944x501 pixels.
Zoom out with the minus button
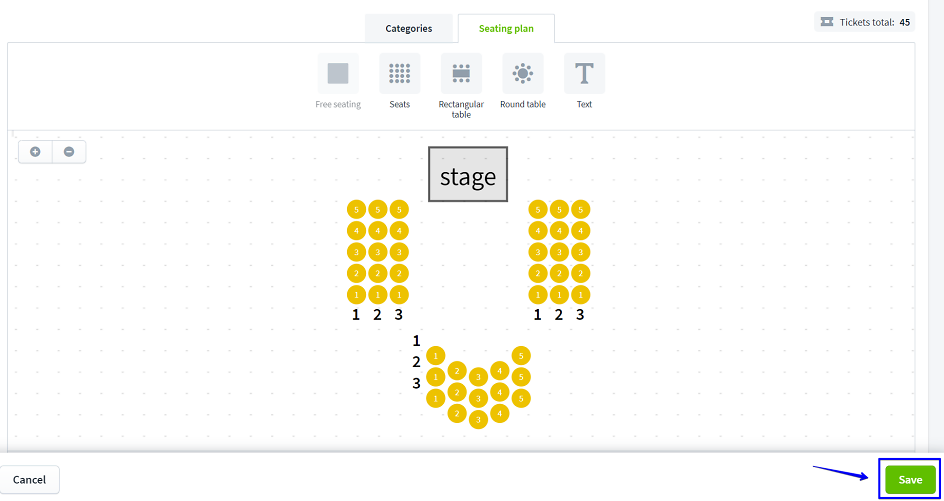tap(69, 152)
